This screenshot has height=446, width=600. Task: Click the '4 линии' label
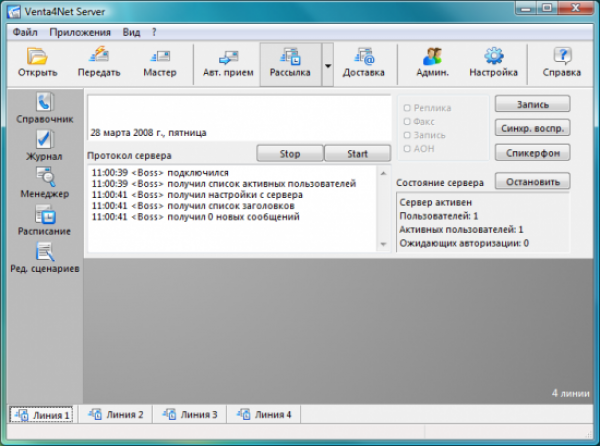[x=571, y=393]
